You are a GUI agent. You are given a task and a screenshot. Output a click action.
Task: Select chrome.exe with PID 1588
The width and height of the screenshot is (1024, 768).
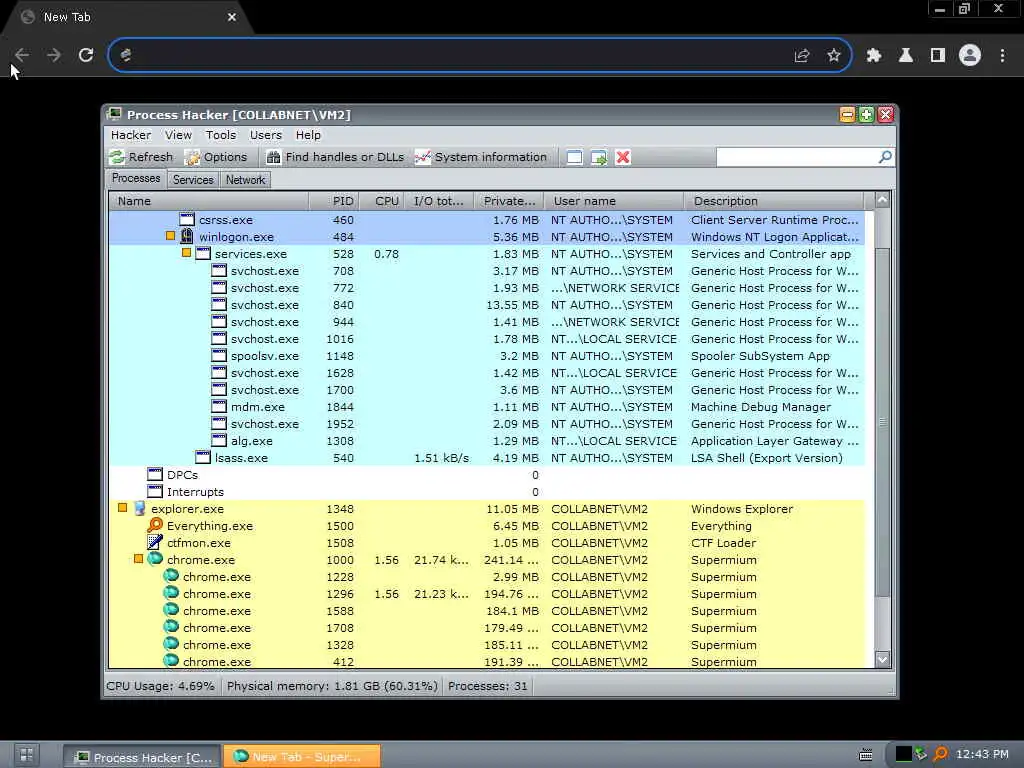click(x=487, y=611)
